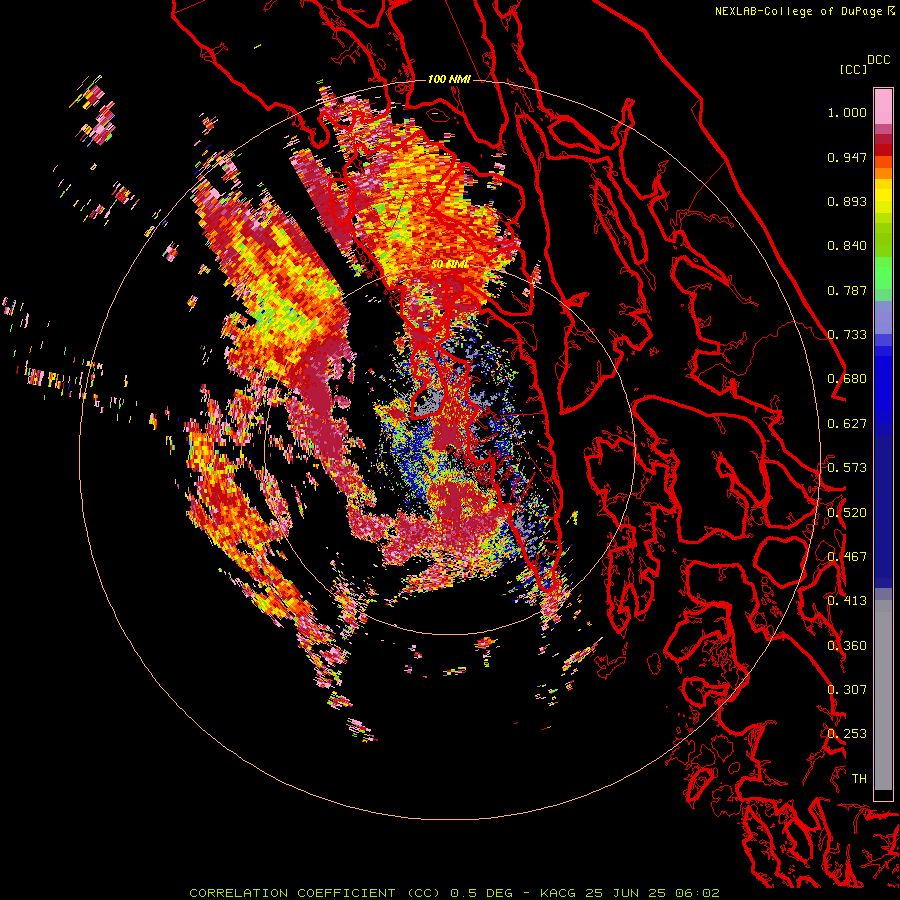Viewport: 900px width, 900px height.
Task: Click the 100 NMI range ring label
Action: pyautogui.click(x=449, y=79)
